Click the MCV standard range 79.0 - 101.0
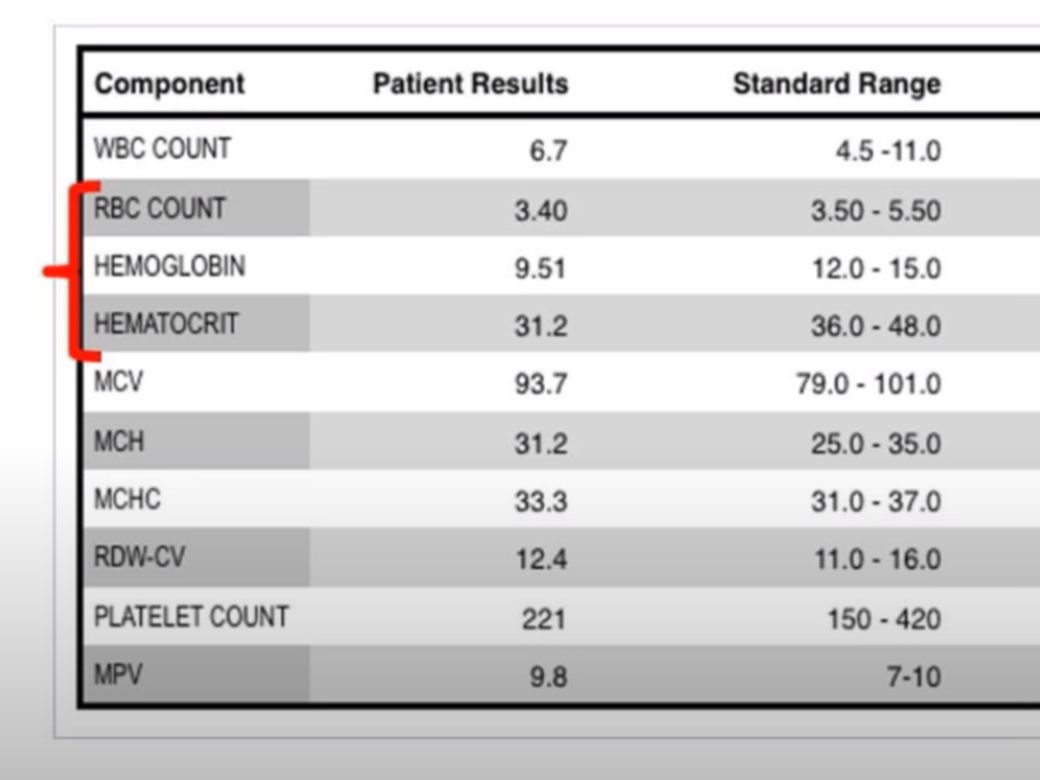Image resolution: width=1040 pixels, height=780 pixels. click(x=868, y=384)
